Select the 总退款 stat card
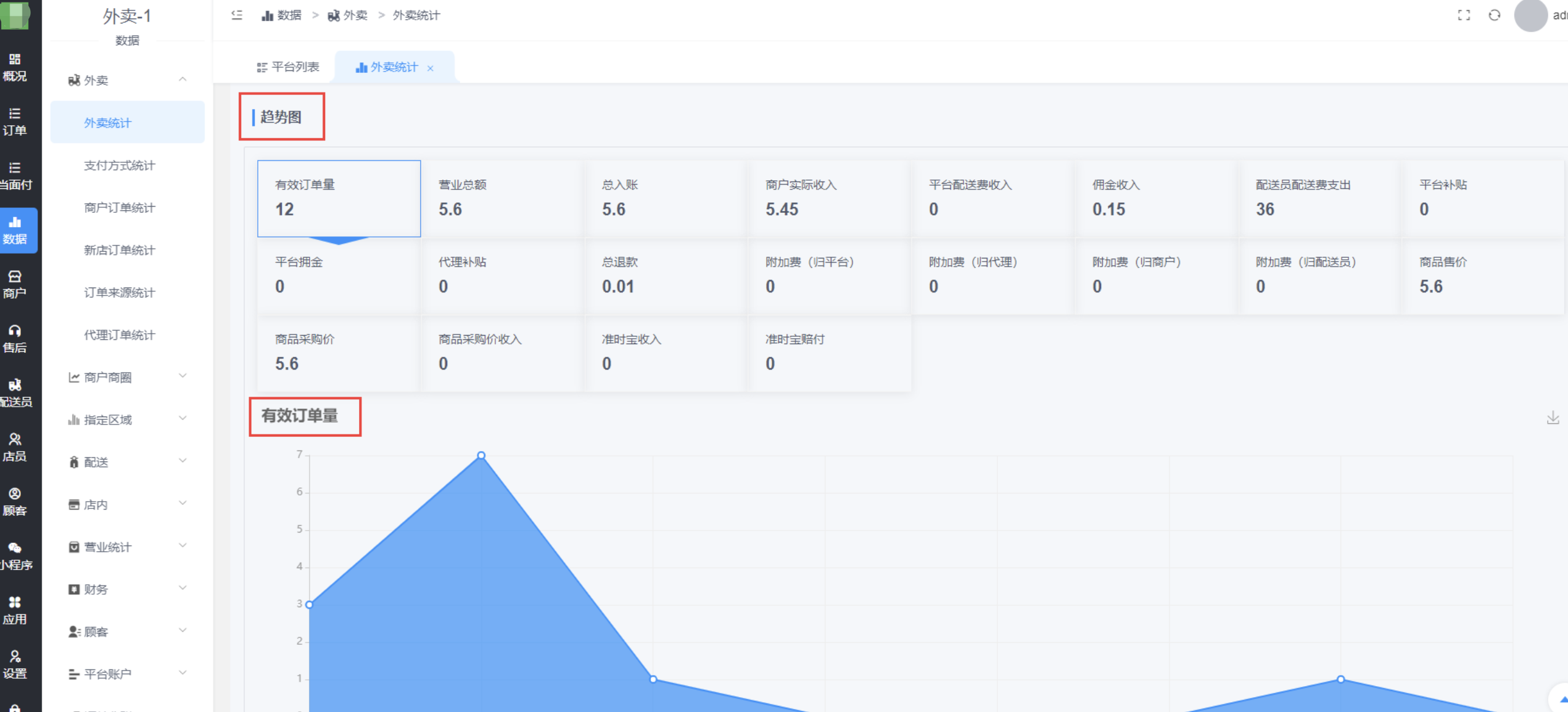 coord(666,276)
